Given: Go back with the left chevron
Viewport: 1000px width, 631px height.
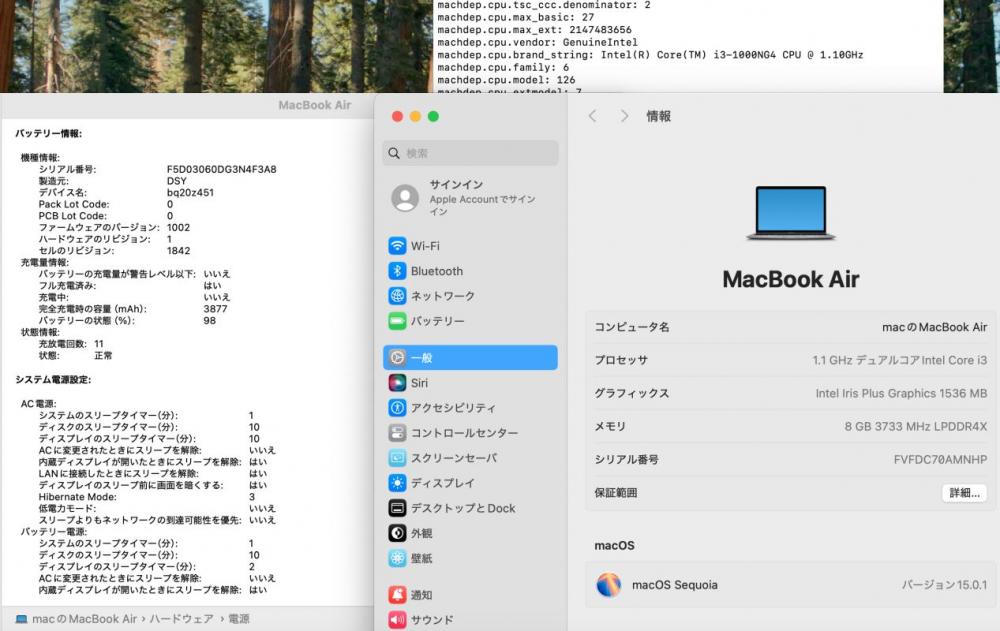Looking at the screenshot, I should 592,116.
